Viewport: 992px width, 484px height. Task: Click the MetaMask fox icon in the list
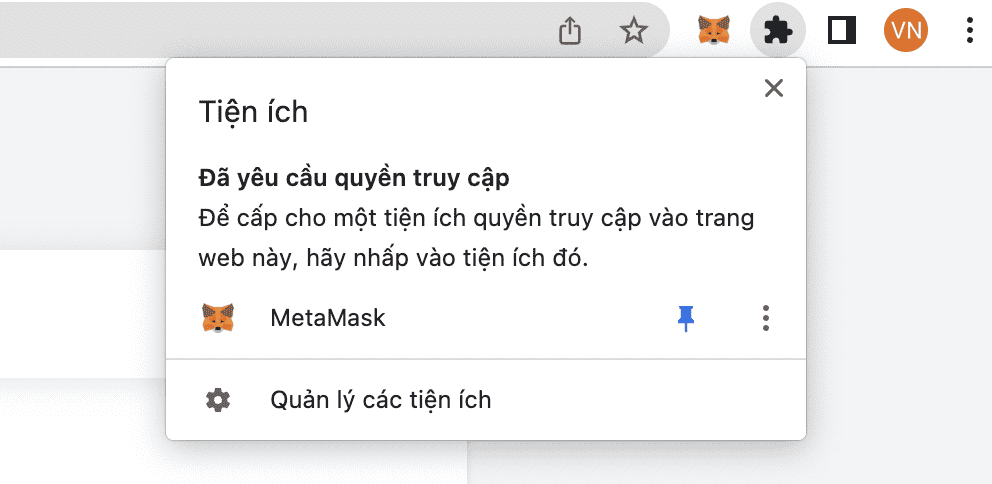pos(218,319)
